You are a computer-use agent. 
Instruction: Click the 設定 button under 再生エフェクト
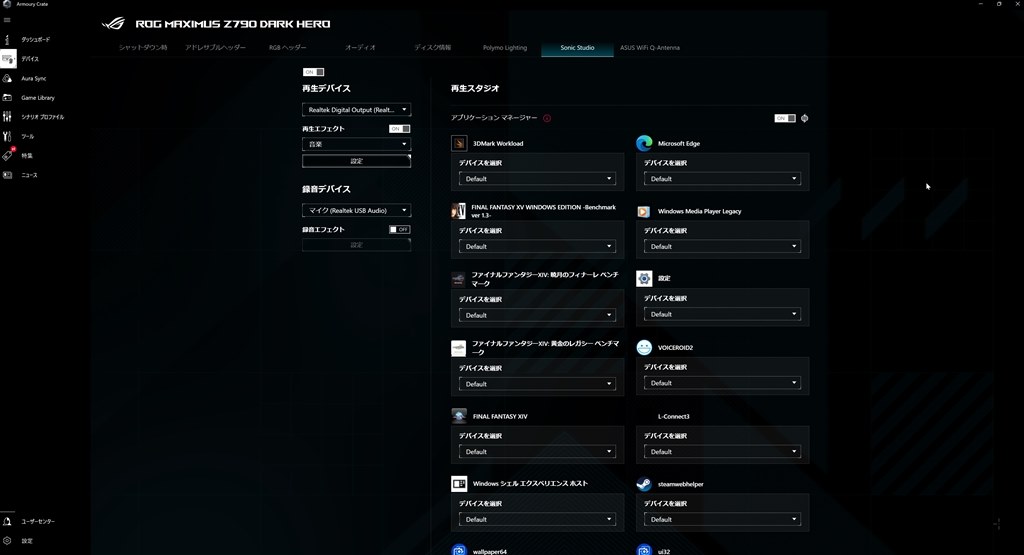click(357, 161)
